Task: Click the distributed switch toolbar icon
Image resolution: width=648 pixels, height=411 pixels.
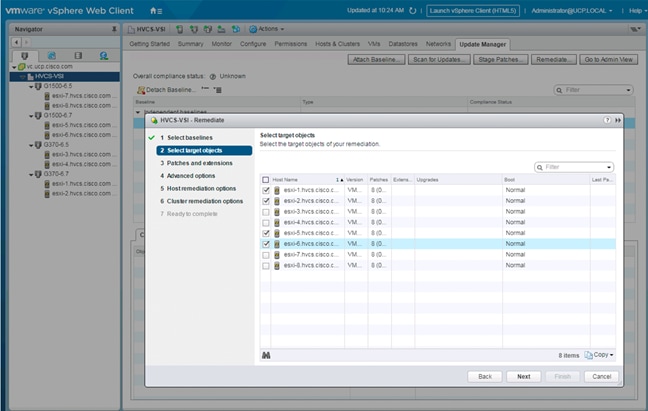Action: (236, 29)
